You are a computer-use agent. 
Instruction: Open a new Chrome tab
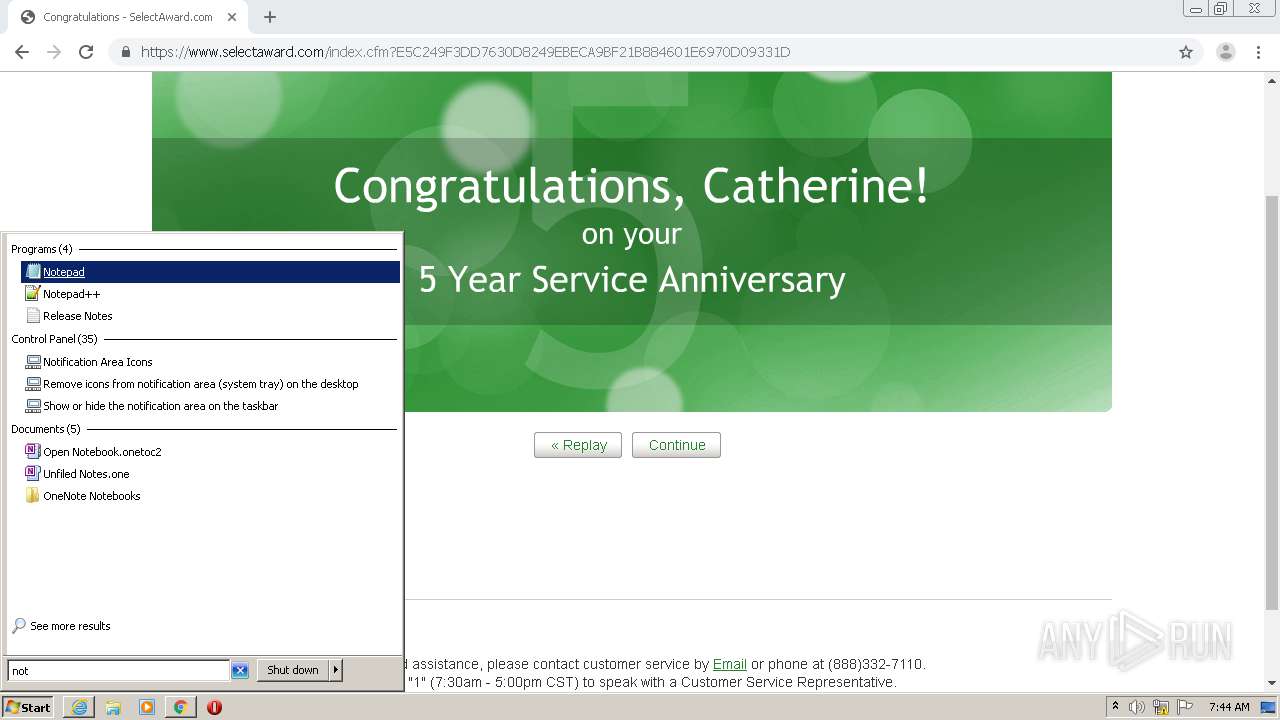[270, 17]
